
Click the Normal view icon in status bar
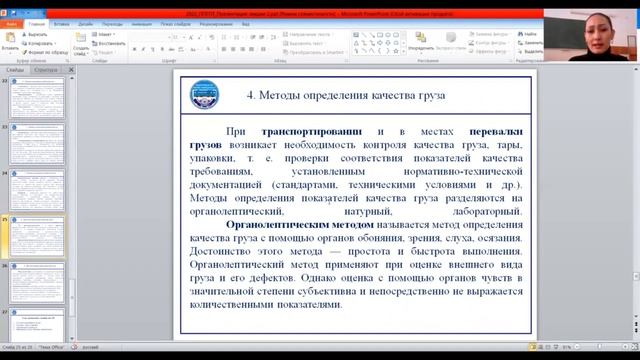click(533, 347)
